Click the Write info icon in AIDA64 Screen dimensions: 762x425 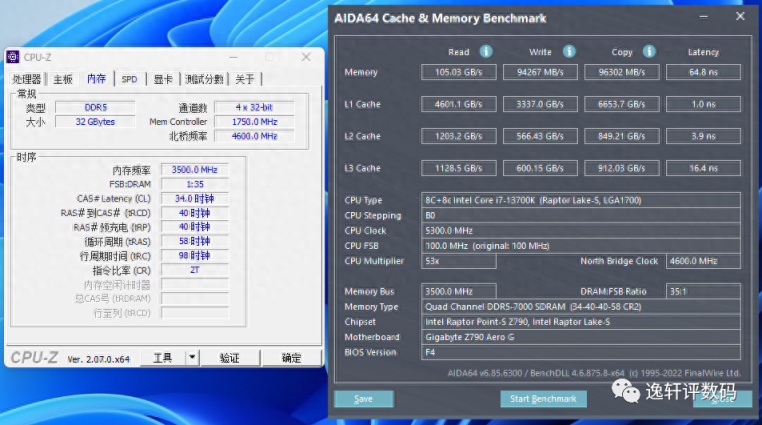click(x=569, y=51)
